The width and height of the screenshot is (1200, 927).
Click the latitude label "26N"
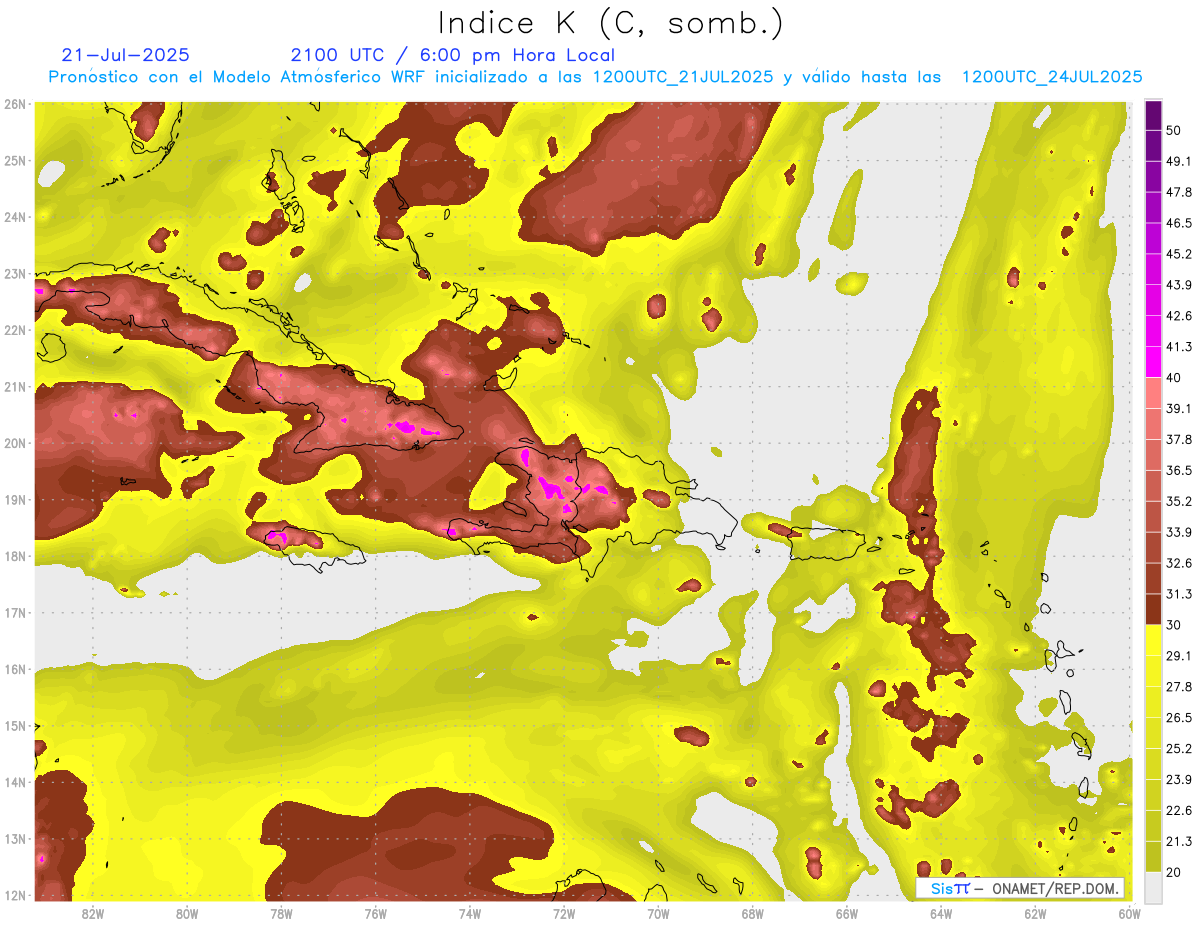(x=15, y=104)
